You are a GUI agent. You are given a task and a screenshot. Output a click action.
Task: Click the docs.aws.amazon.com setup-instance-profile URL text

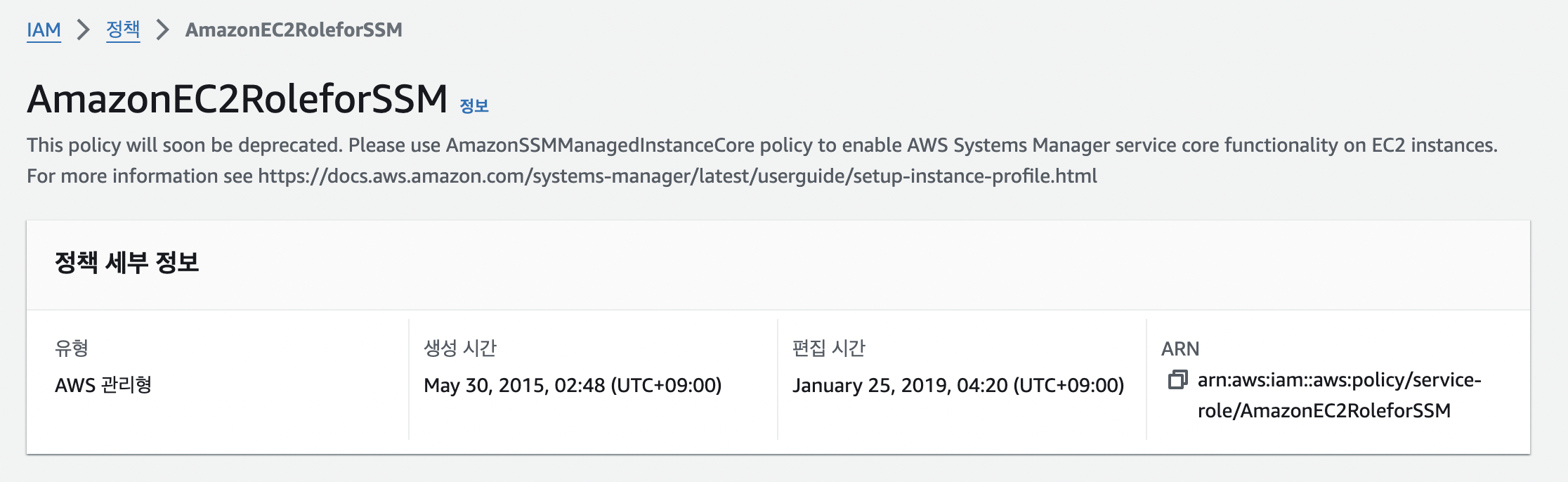pos(677,176)
